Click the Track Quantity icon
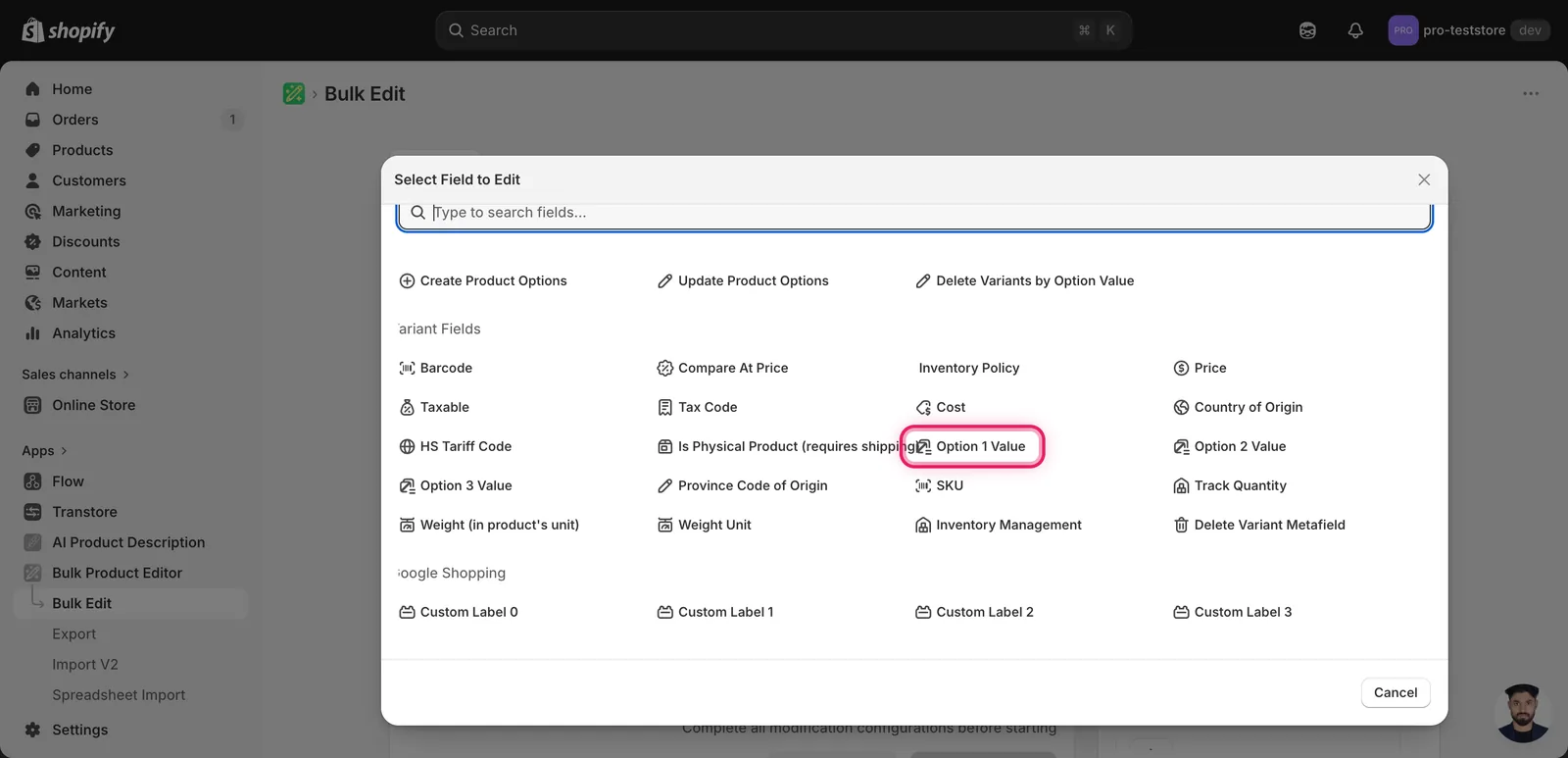This screenshot has height=758, width=1568. coord(1181,485)
